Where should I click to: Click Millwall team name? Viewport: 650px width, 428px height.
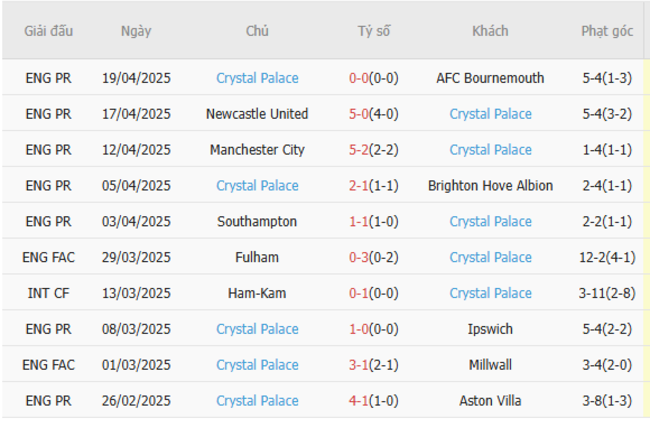pyautogui.click(x=490, y=365)
